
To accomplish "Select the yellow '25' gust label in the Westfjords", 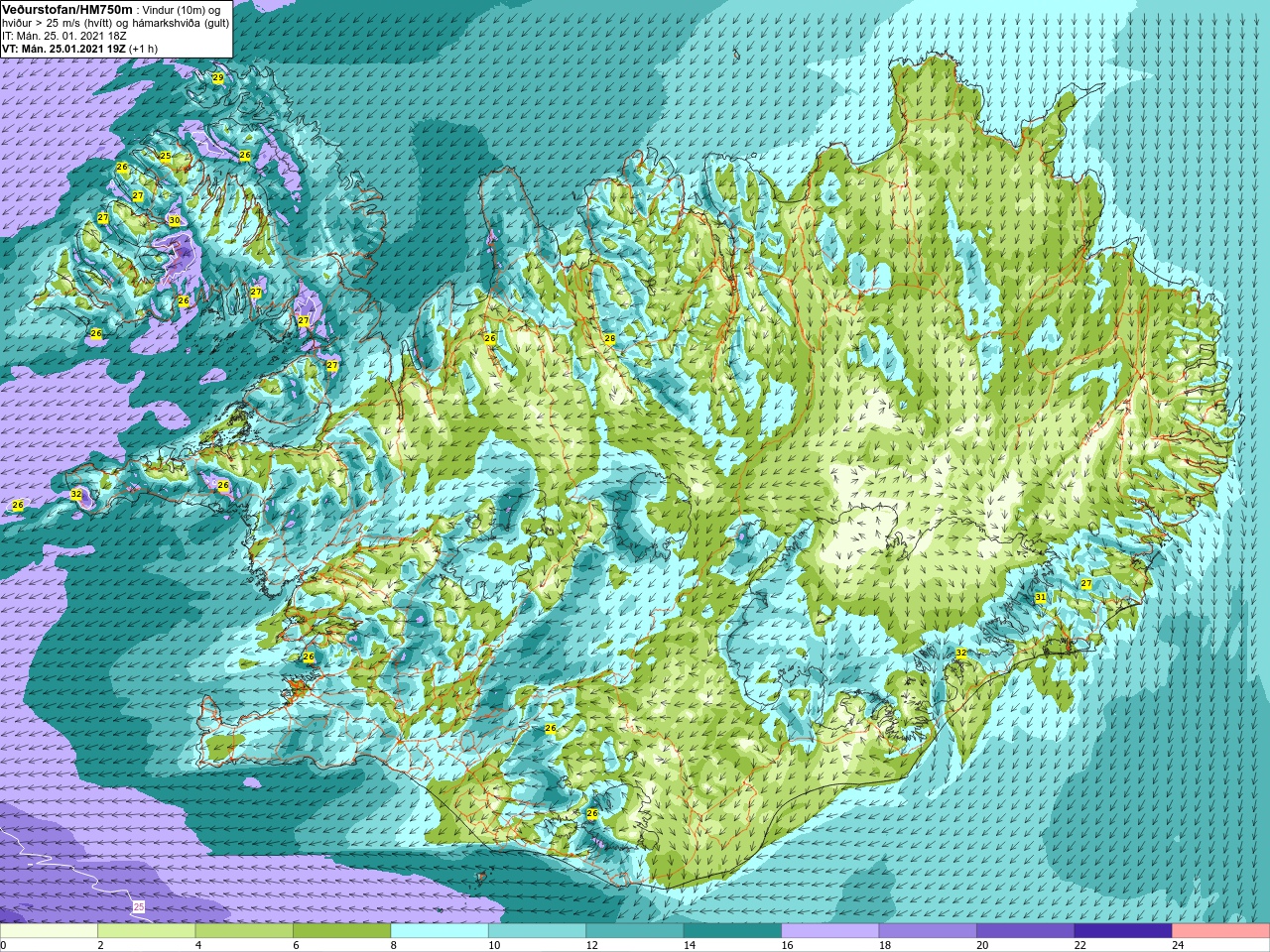I will coord(166,156).
